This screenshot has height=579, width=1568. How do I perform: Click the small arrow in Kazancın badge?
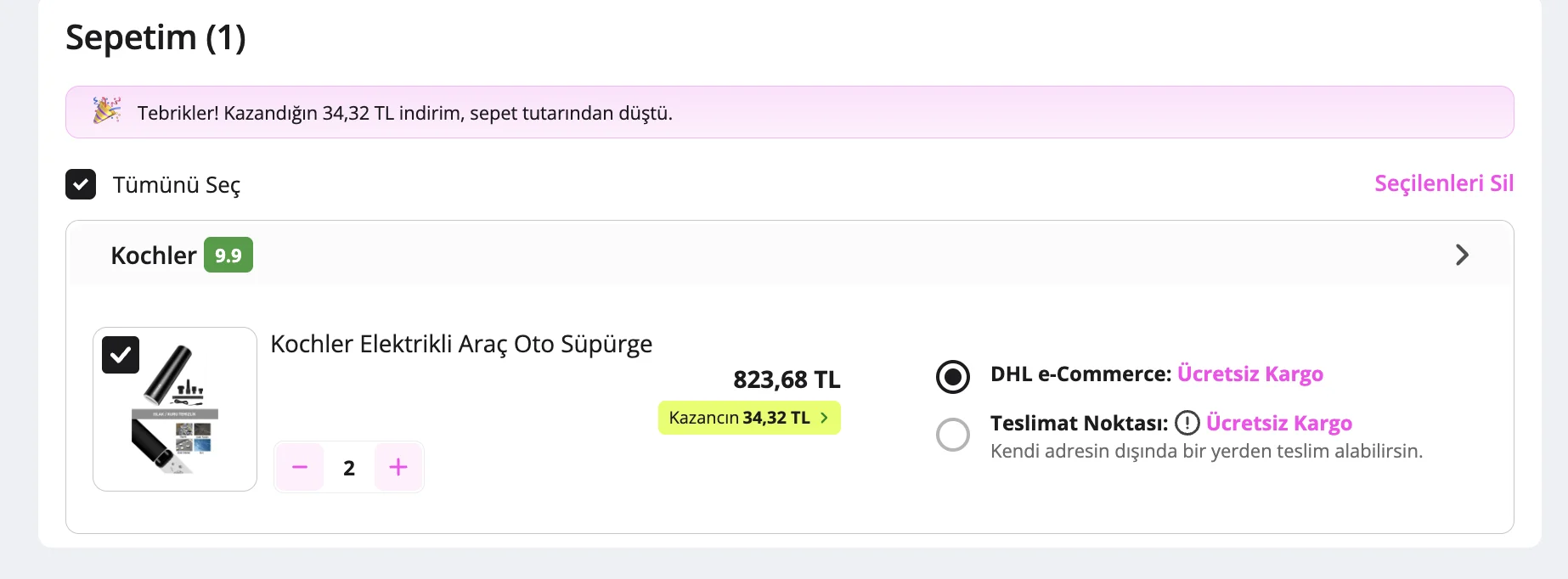click(x=824, y=418)
